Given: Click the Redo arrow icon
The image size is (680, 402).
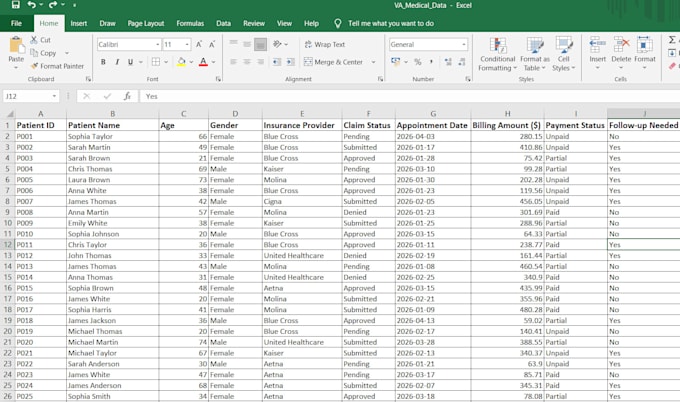Looking at the screenshot, I should (52, 5).
